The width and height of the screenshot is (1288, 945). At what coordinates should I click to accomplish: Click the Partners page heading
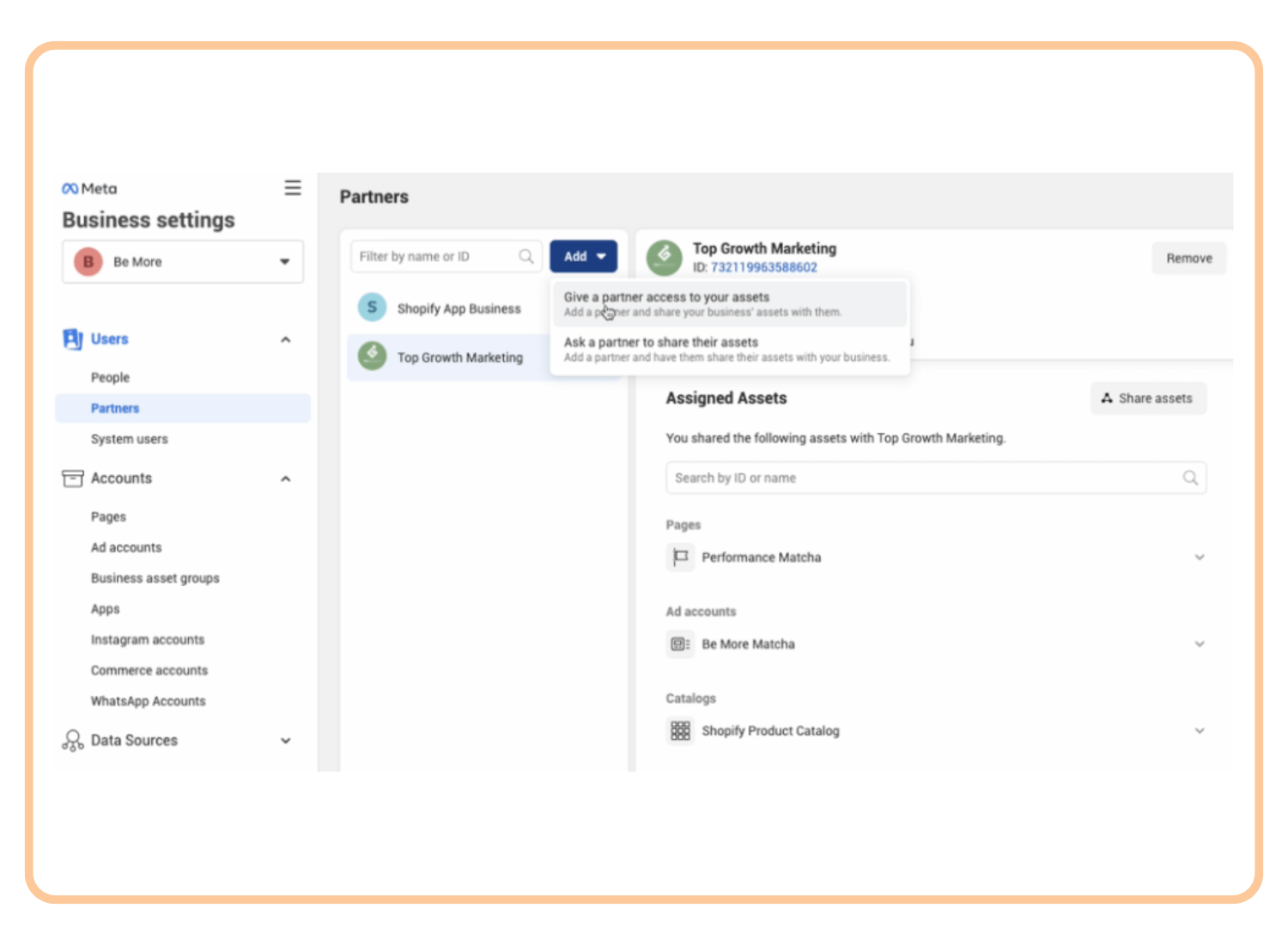point(374,197)
